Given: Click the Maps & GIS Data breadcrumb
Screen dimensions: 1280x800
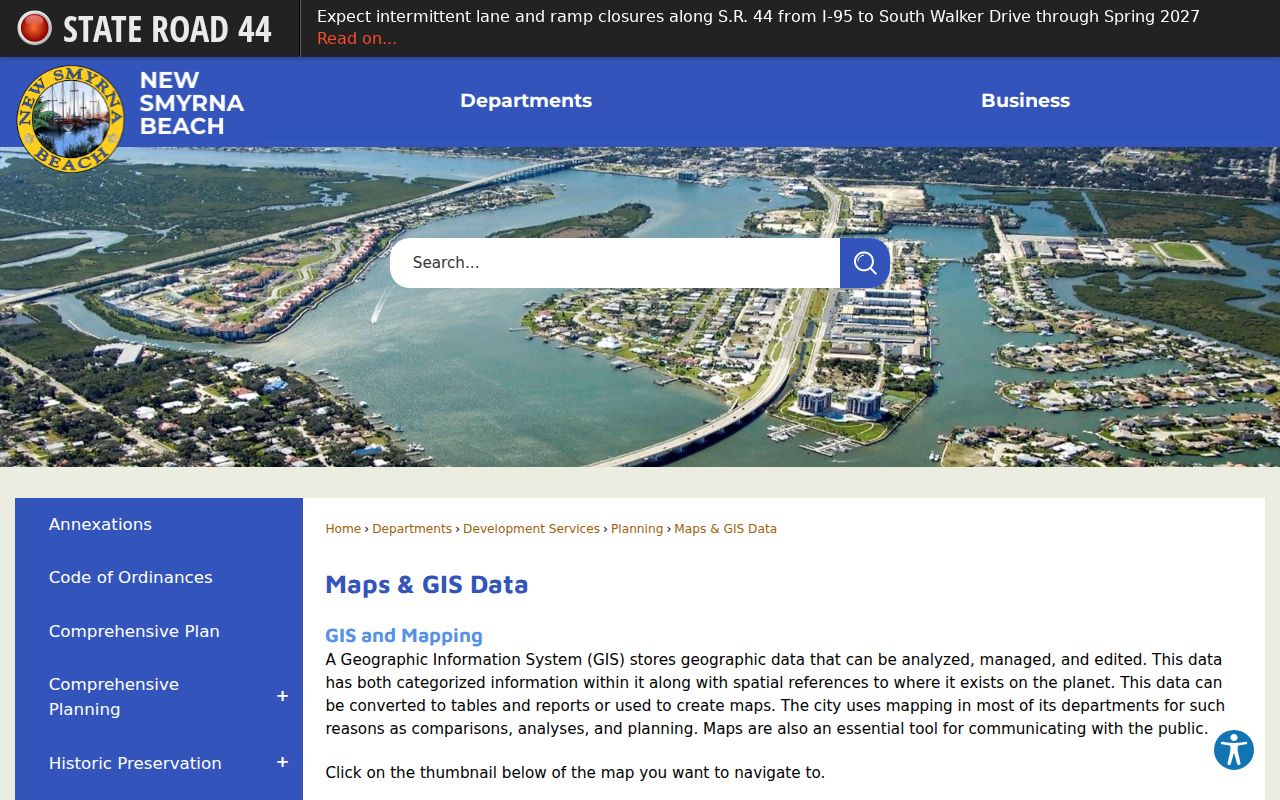Looking at the screenshot, I should pyautogui.click(x=725, y=529).
